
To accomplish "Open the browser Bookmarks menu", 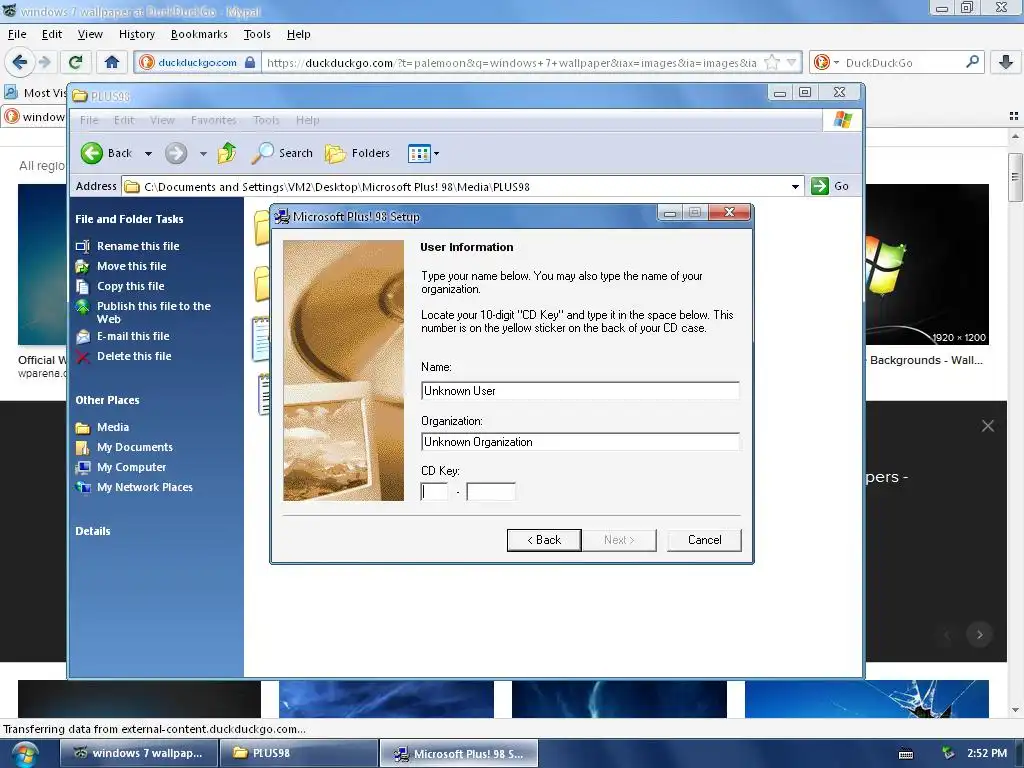I will 199,34.
